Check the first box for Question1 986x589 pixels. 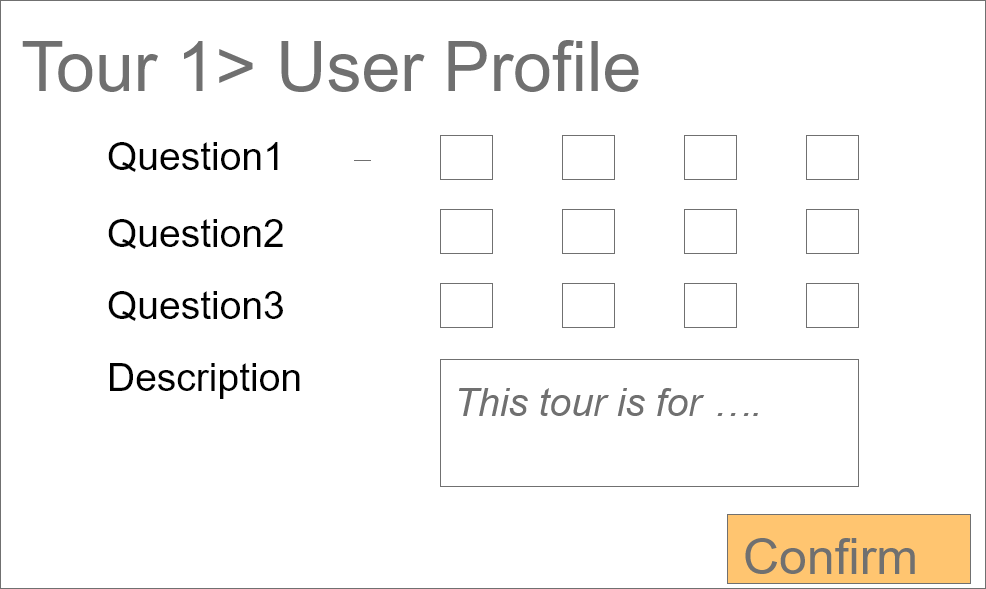[x=466, y=158]
